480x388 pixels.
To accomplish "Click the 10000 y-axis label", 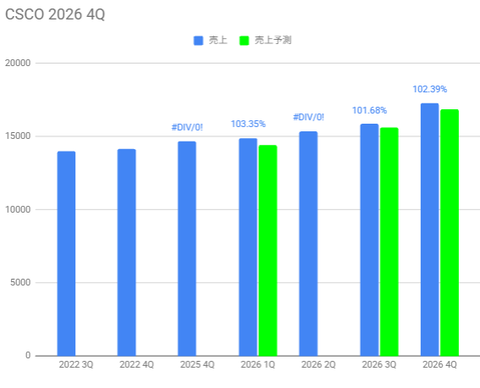I will click(x=18, y=209).
